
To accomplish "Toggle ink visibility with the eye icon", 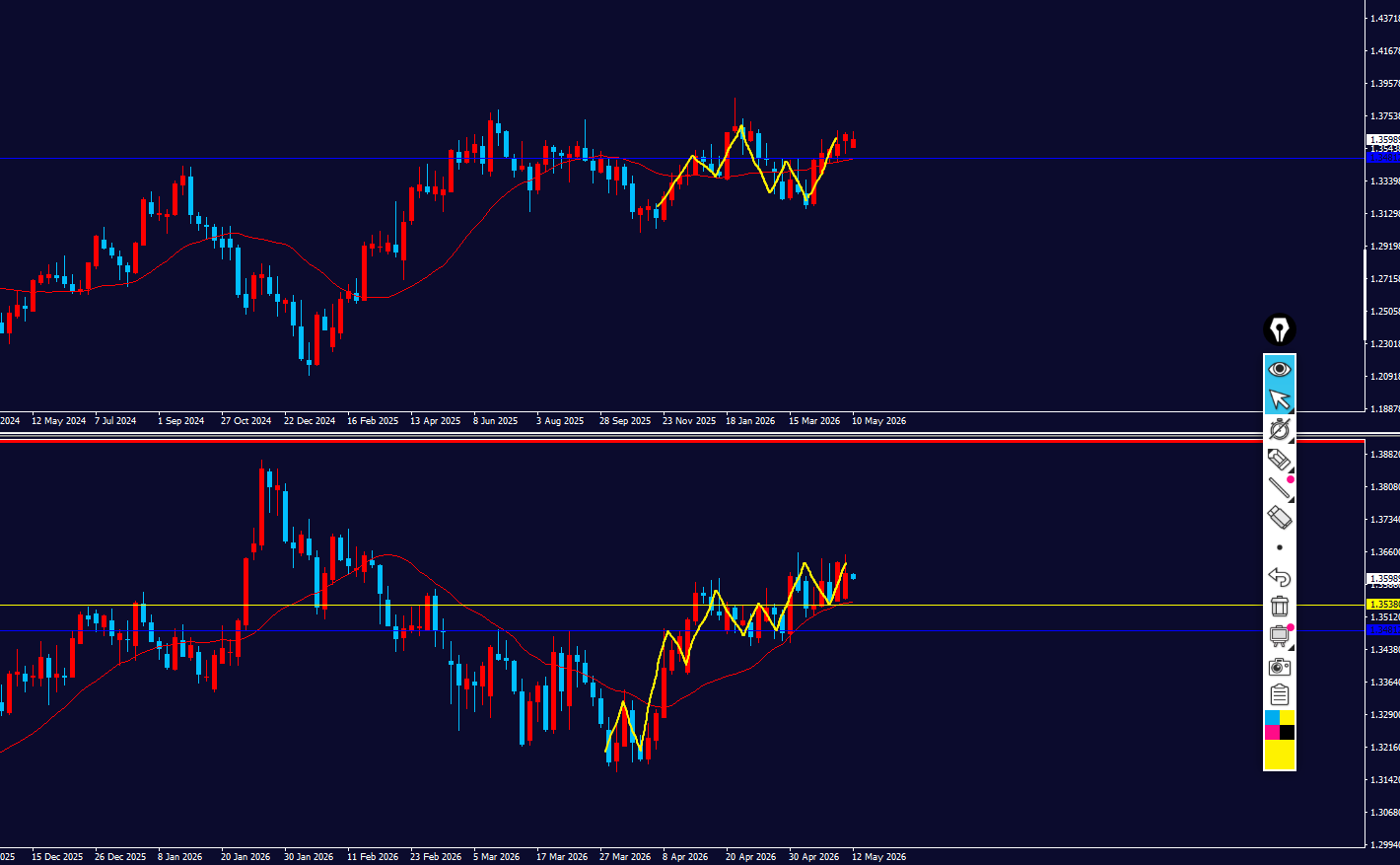I will click(1280, 369).
